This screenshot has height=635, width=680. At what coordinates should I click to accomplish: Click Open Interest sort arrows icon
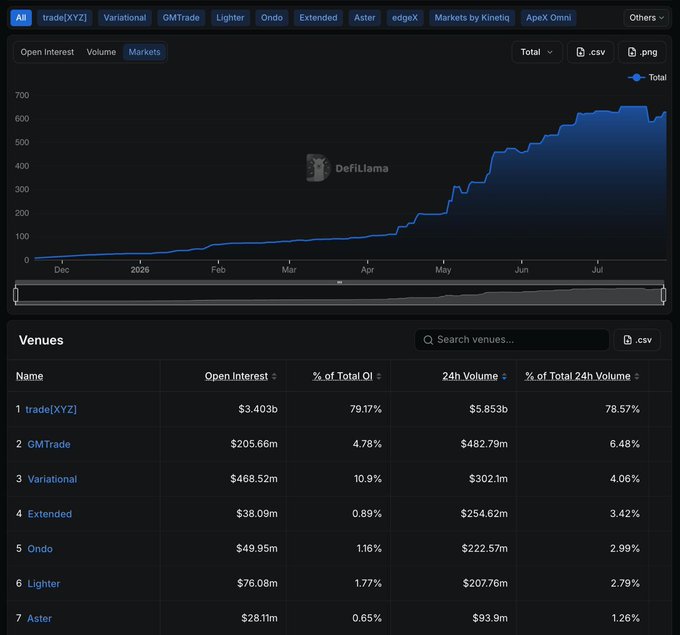[274, 376]
